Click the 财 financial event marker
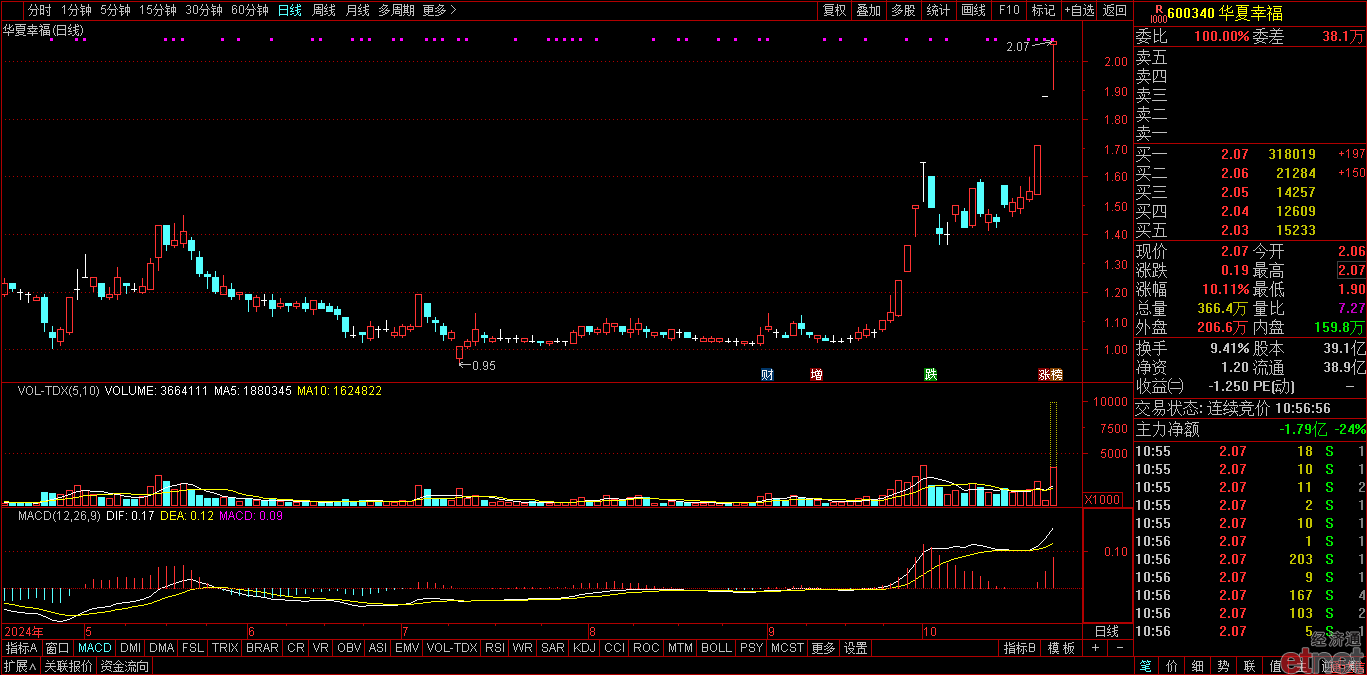Viewport: 1367px width, 675px height. coord(767,375)
